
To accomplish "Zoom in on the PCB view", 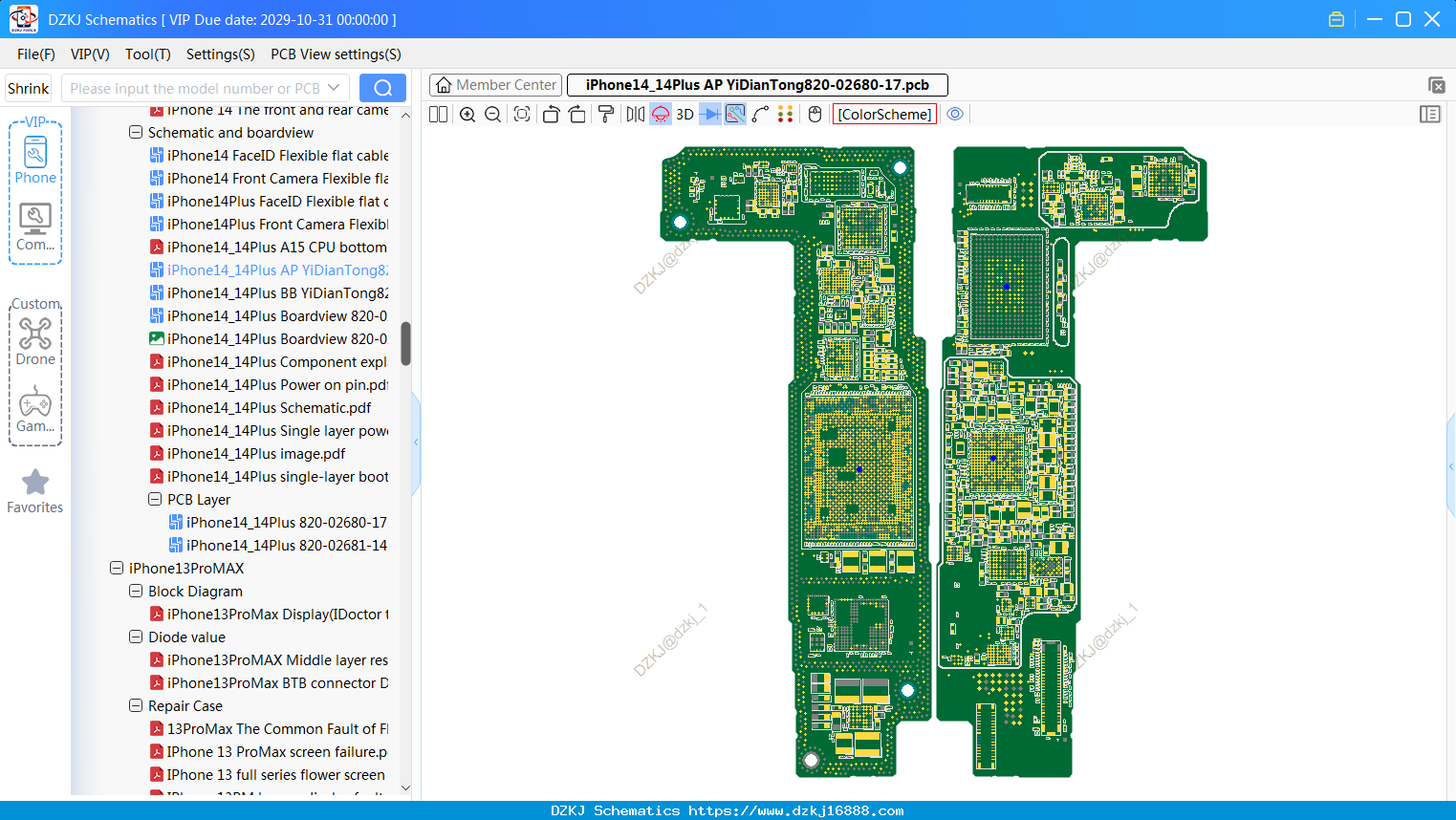I will click(467, 115).
